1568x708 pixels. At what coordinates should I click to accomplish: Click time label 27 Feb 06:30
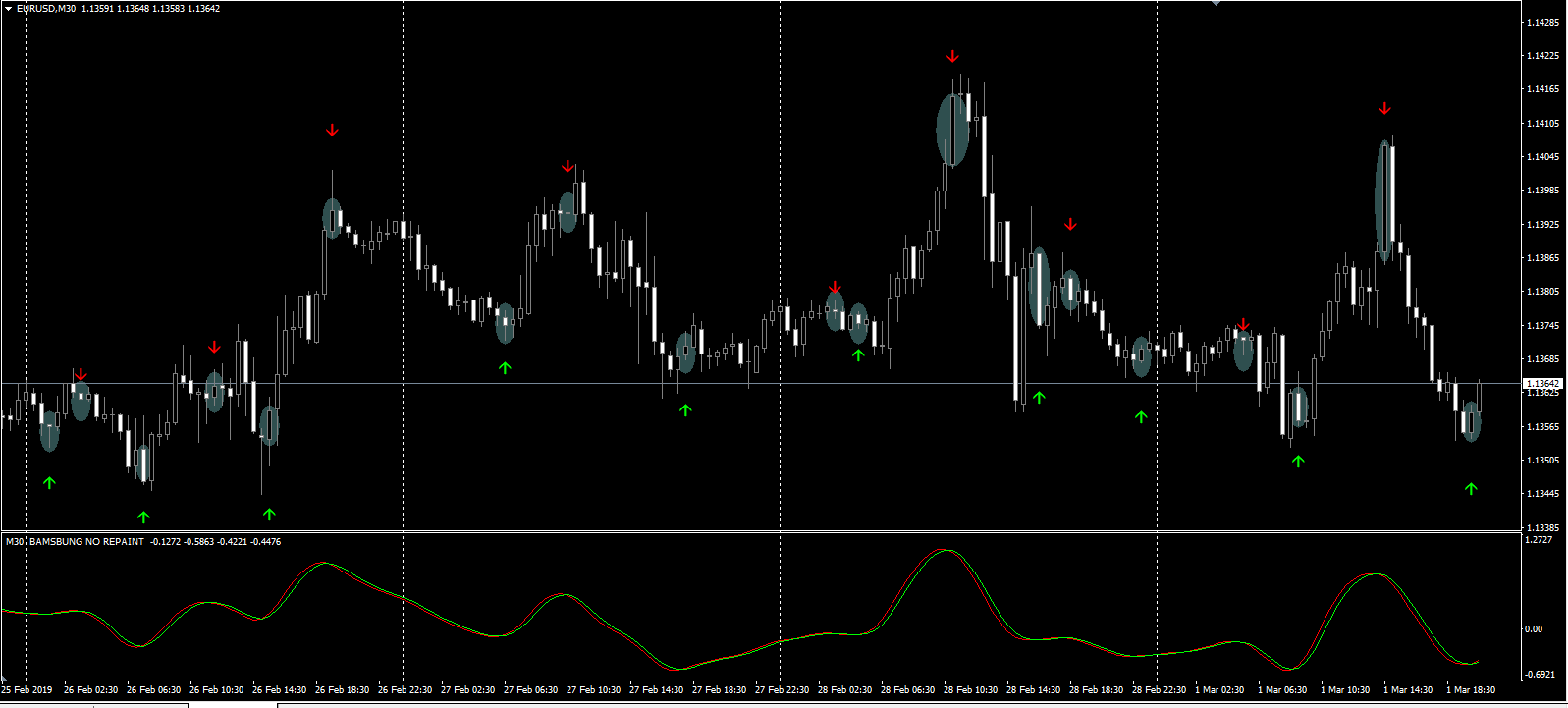click(x=530, y=690)
